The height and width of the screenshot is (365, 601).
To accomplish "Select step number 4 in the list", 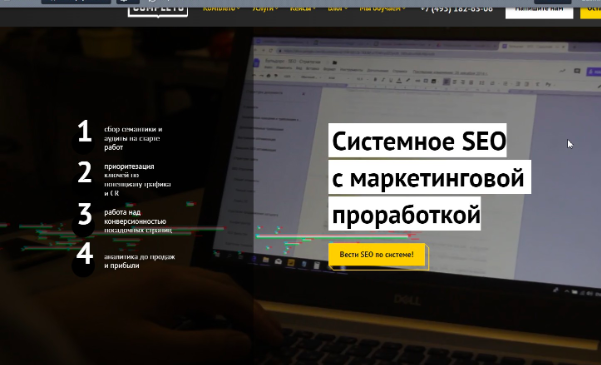I will tap(84, 253).
